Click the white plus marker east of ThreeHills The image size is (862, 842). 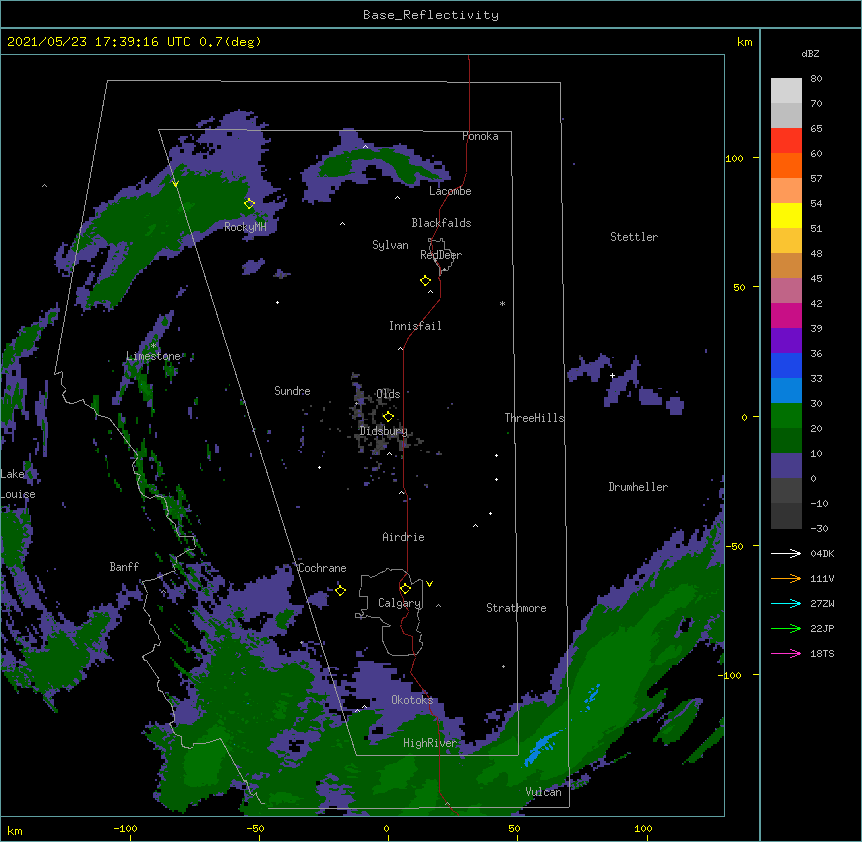click(612, 375)
